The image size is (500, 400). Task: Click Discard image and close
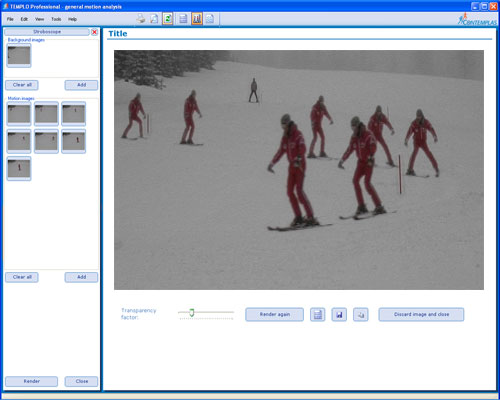pyautogui.click(x=421, y=314)
